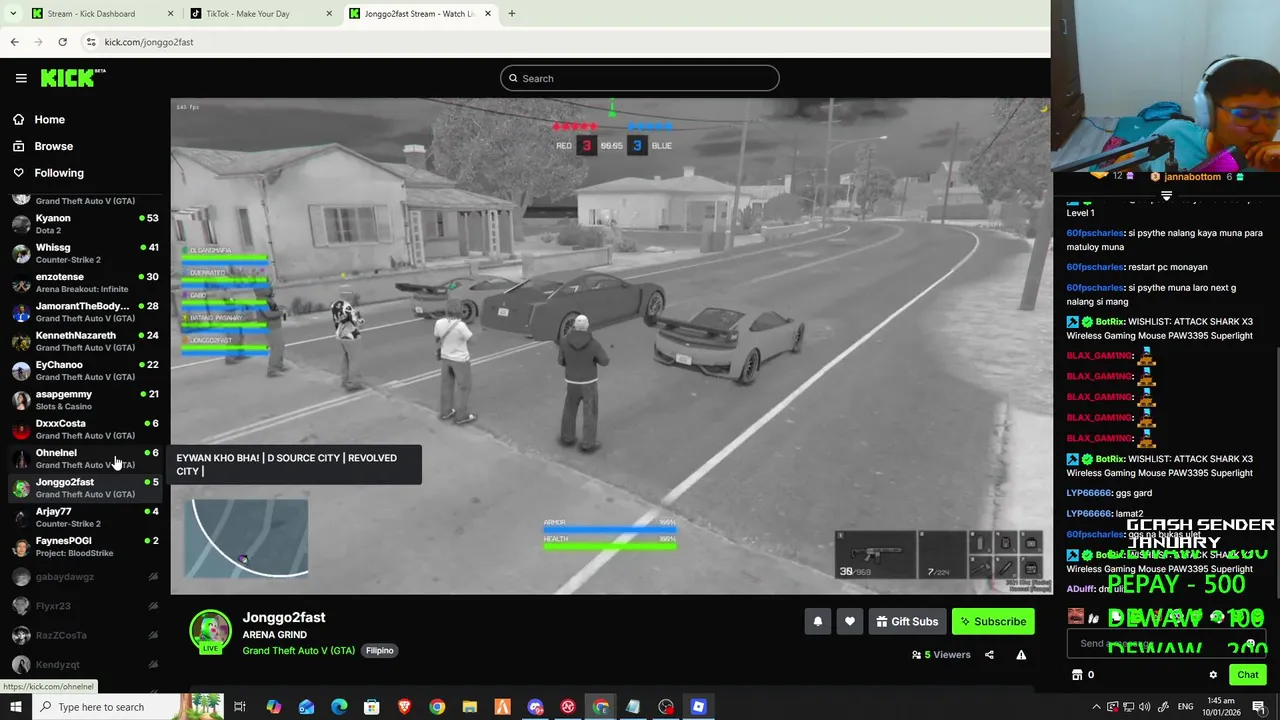1280x720 pixels.
Task: Open Task View on the taskbar
Action: click(x=240, y=707)
